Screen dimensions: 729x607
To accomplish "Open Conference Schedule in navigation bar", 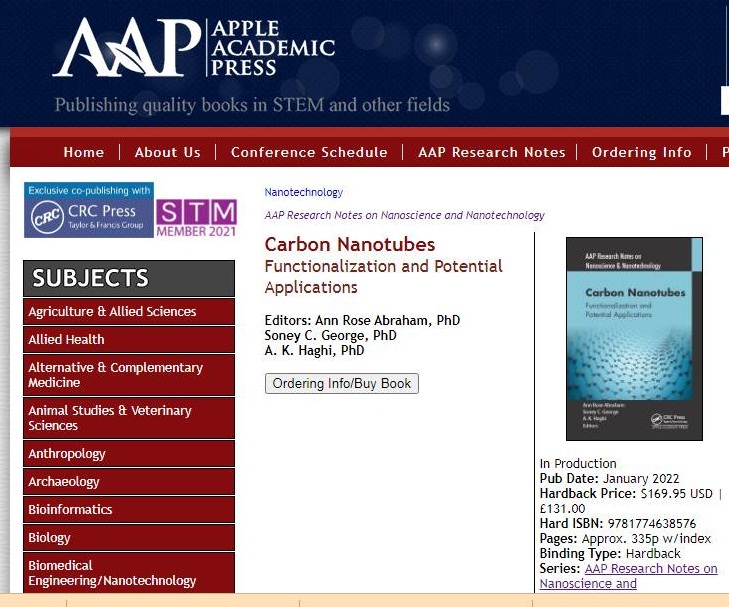I will (x=309, y=152).
